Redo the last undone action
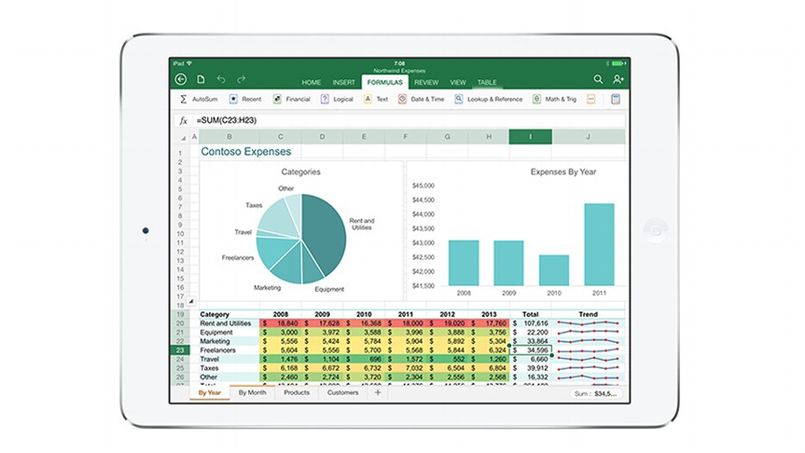 241,79
